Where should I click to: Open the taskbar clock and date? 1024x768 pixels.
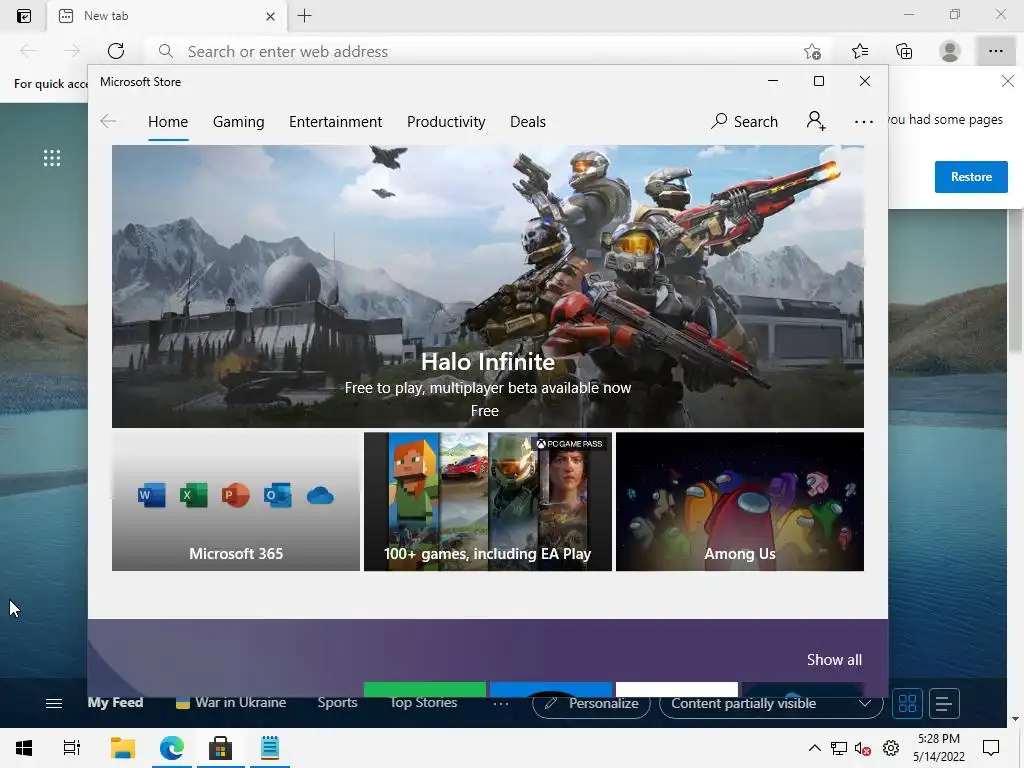click(938, 748)
